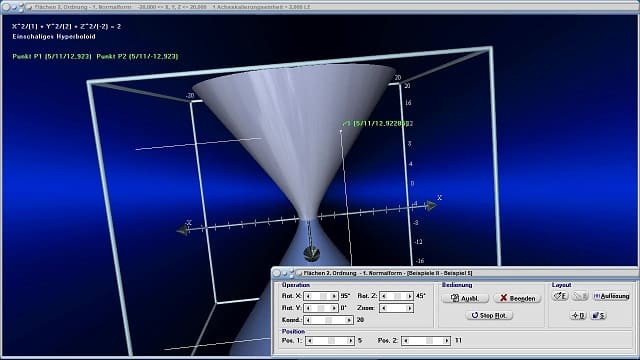Click the Rot. Y scrollbar thumb
640x360 pixels.
(x=321, y=308)
